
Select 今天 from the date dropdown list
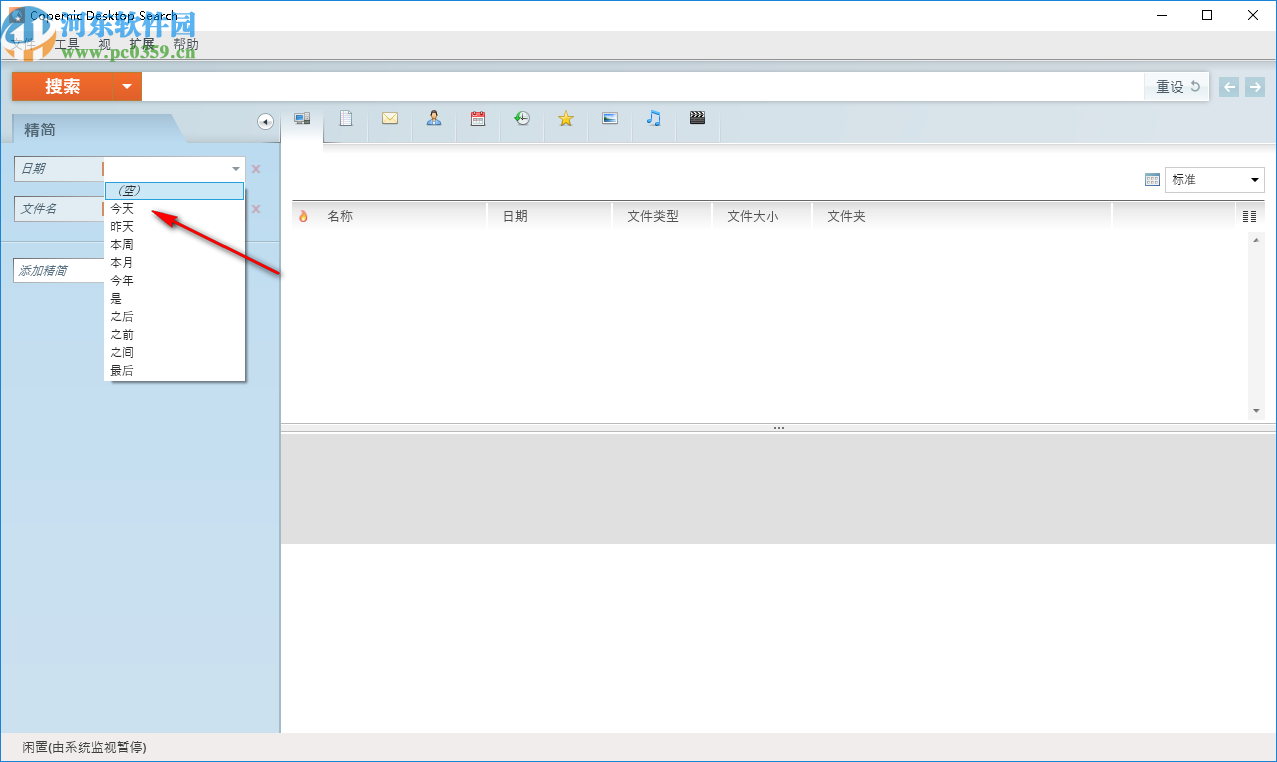tap(122, 208)
